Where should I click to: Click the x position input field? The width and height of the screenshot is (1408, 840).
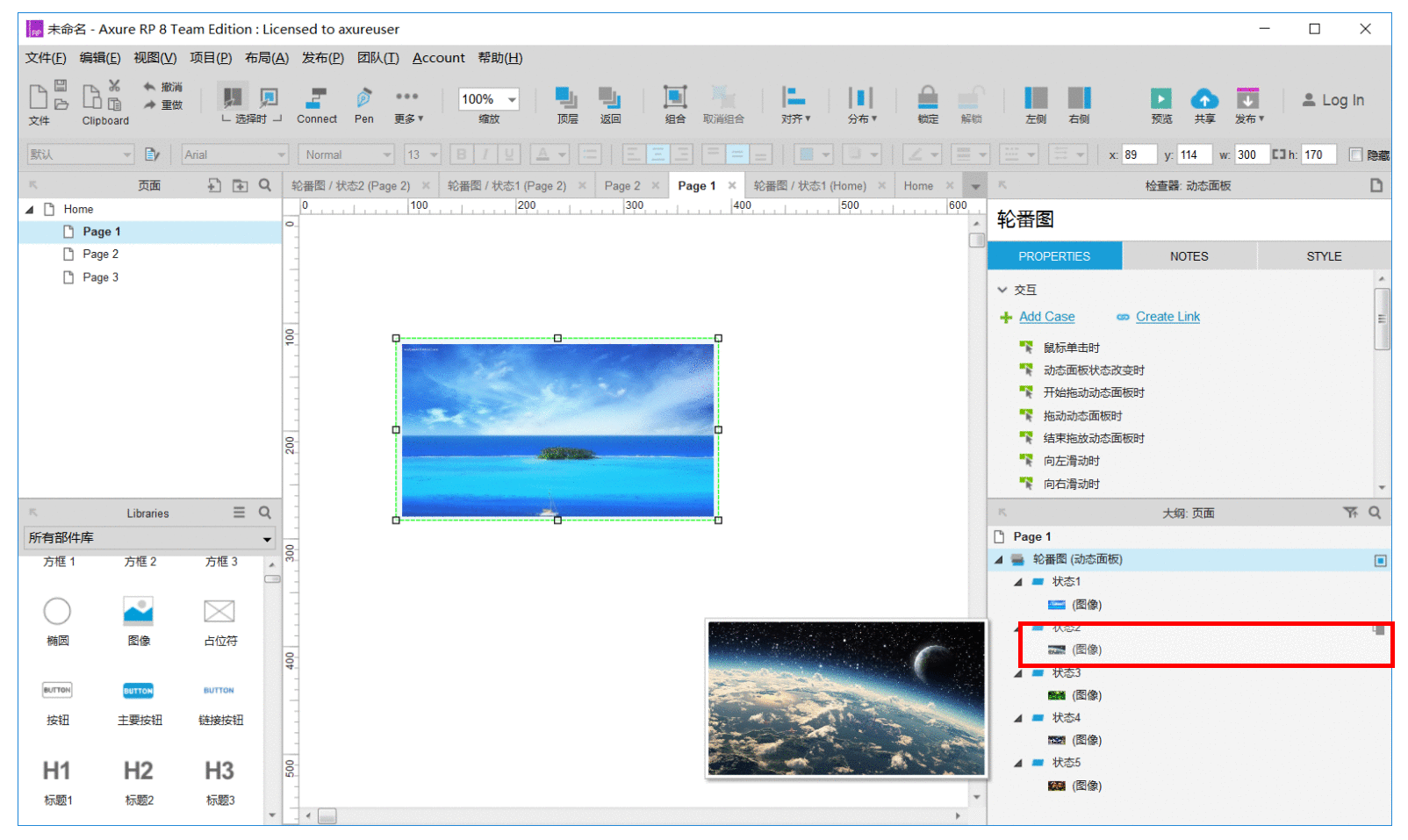[x=1139, y=154]
